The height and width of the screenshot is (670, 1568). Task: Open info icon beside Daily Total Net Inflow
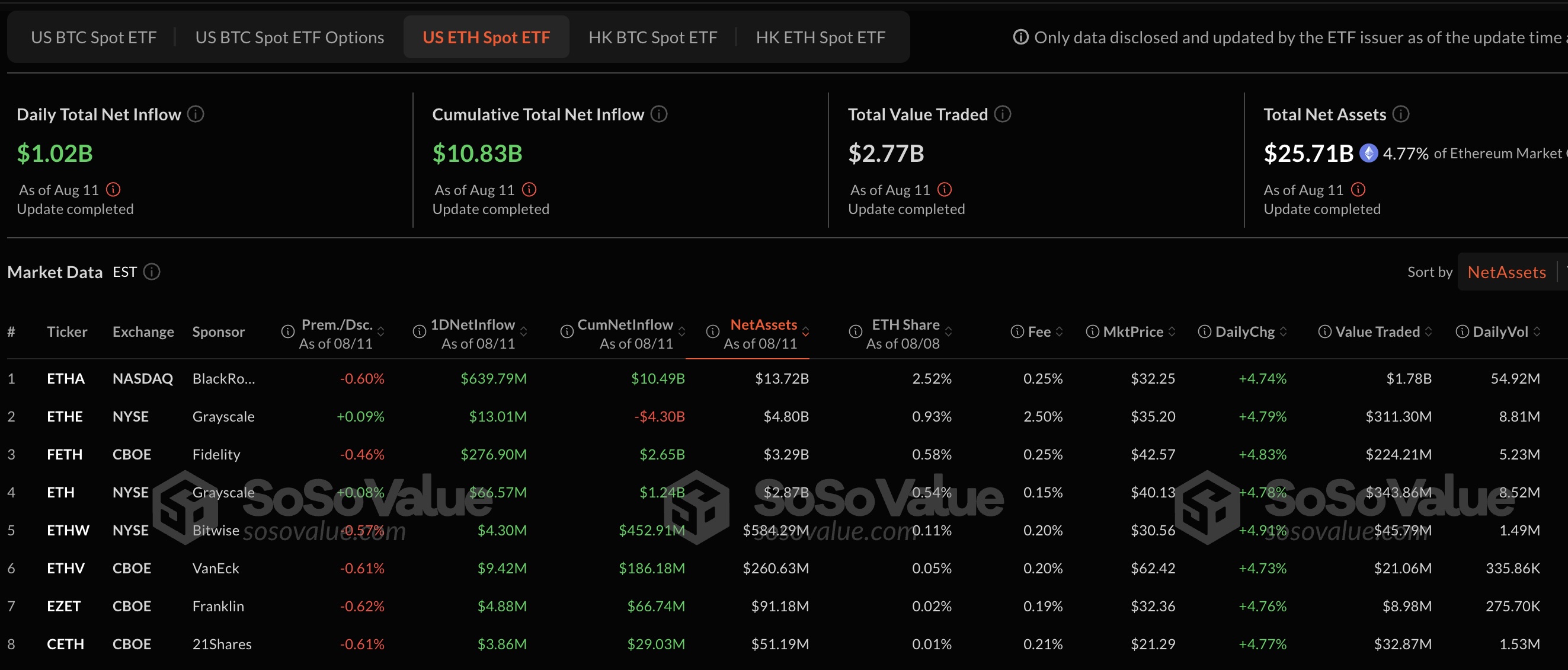196,114
